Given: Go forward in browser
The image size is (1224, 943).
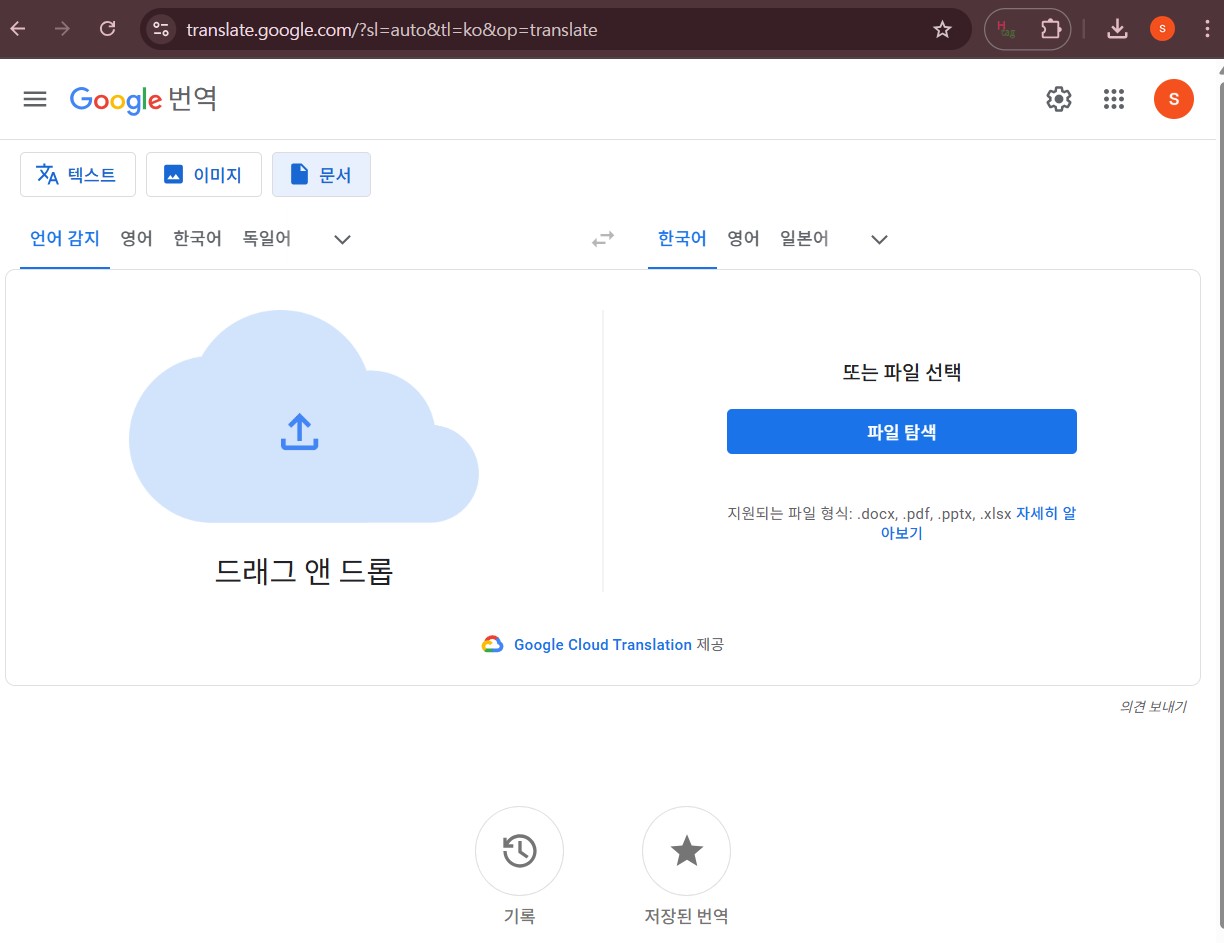Looking at the screenshot, I should coord(63,29).
